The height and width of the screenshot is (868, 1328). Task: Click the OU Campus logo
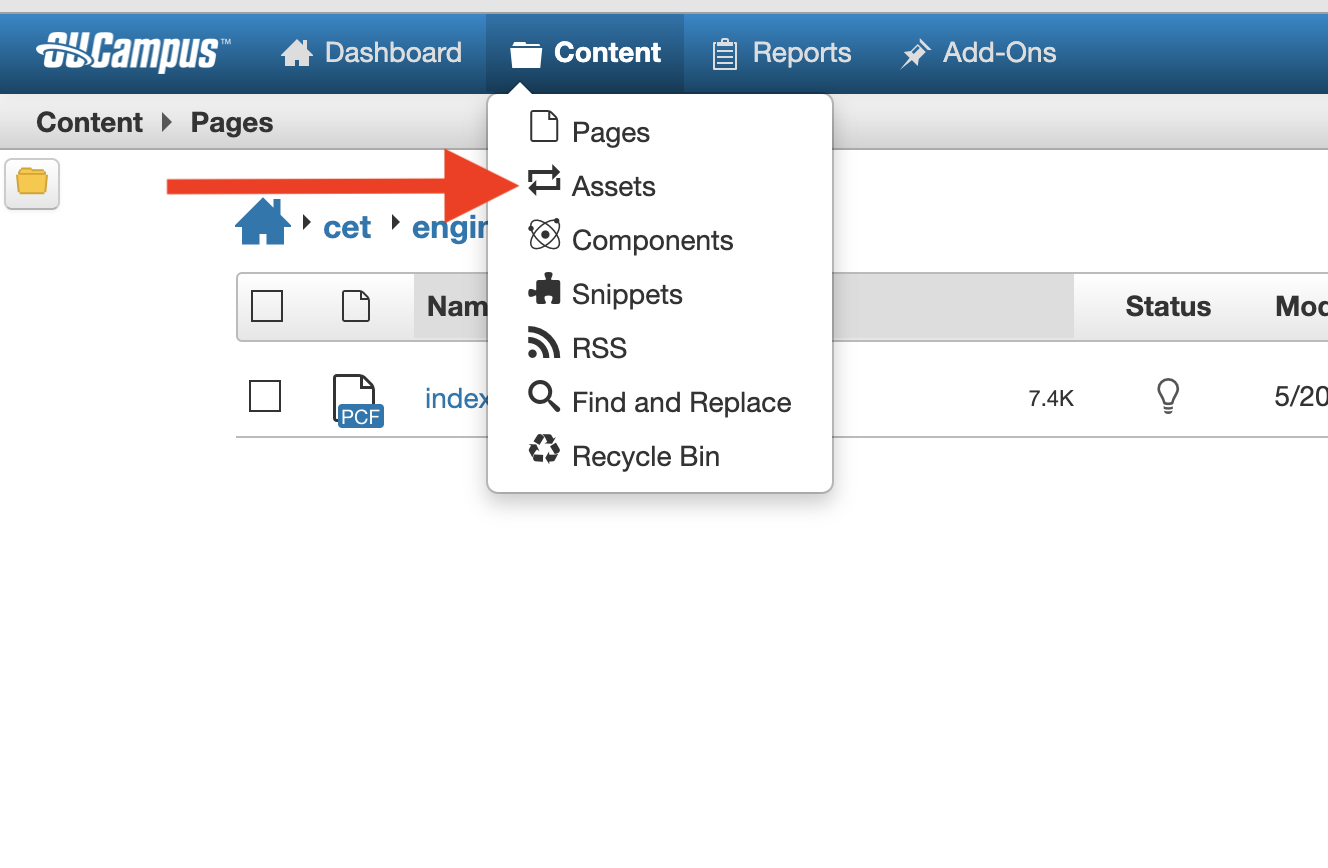tap(133, 52)
